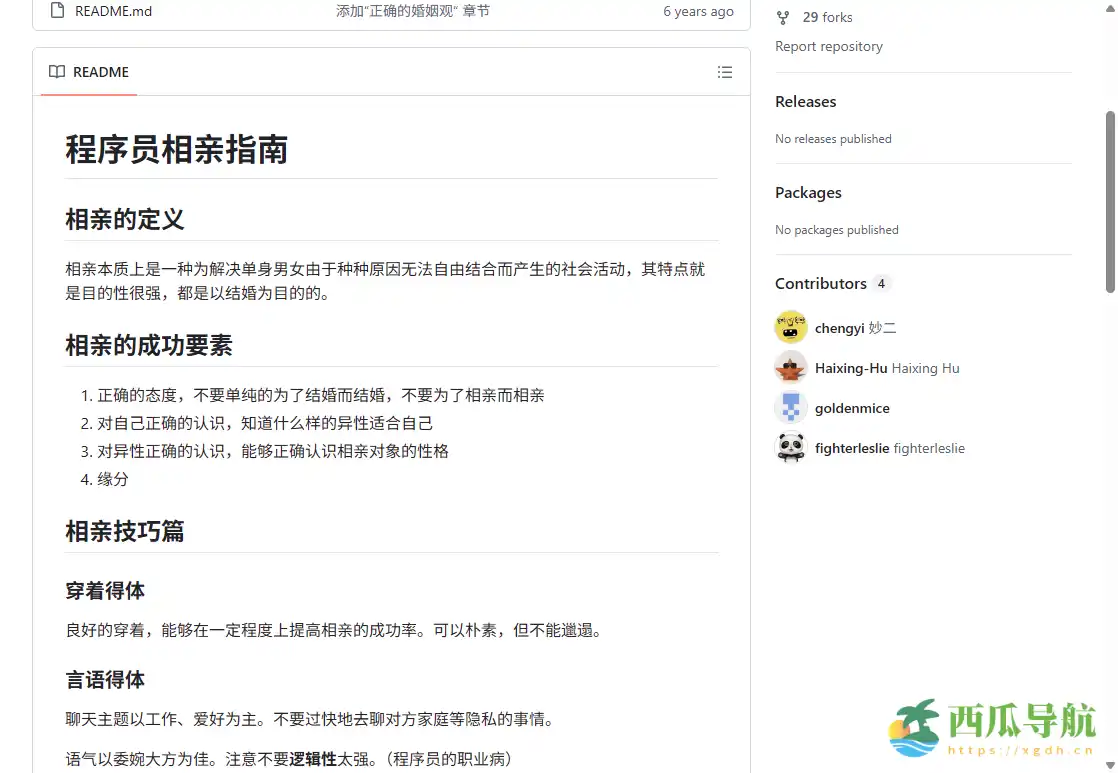Click chengyi's contributor avatar
The width and height of the screenshot is (1118, 773).
coord(790,327)
